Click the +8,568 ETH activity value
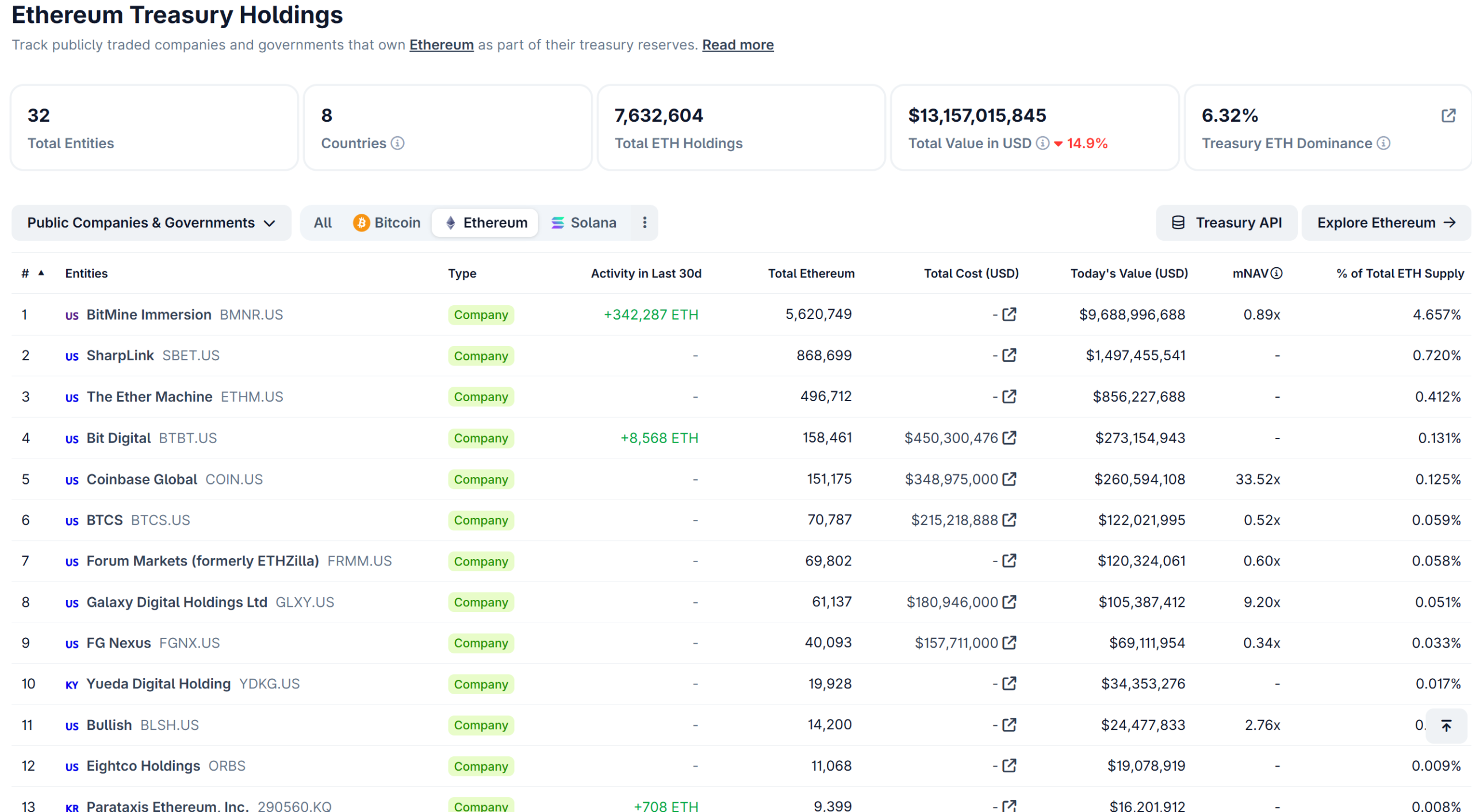The width and height of the screenshot is (1472, 812). 659,438
